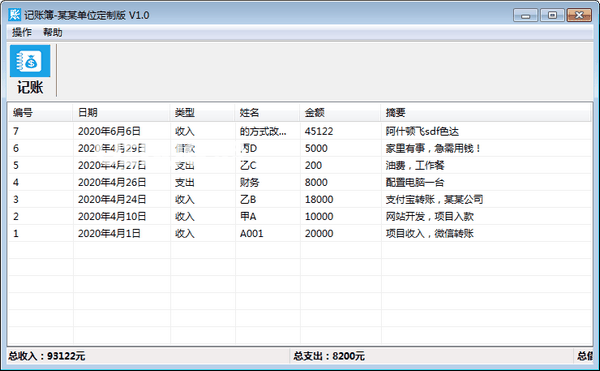Sort by the 摘要 column header
Viewport: 600px width, 371px height.
[486, 112]
